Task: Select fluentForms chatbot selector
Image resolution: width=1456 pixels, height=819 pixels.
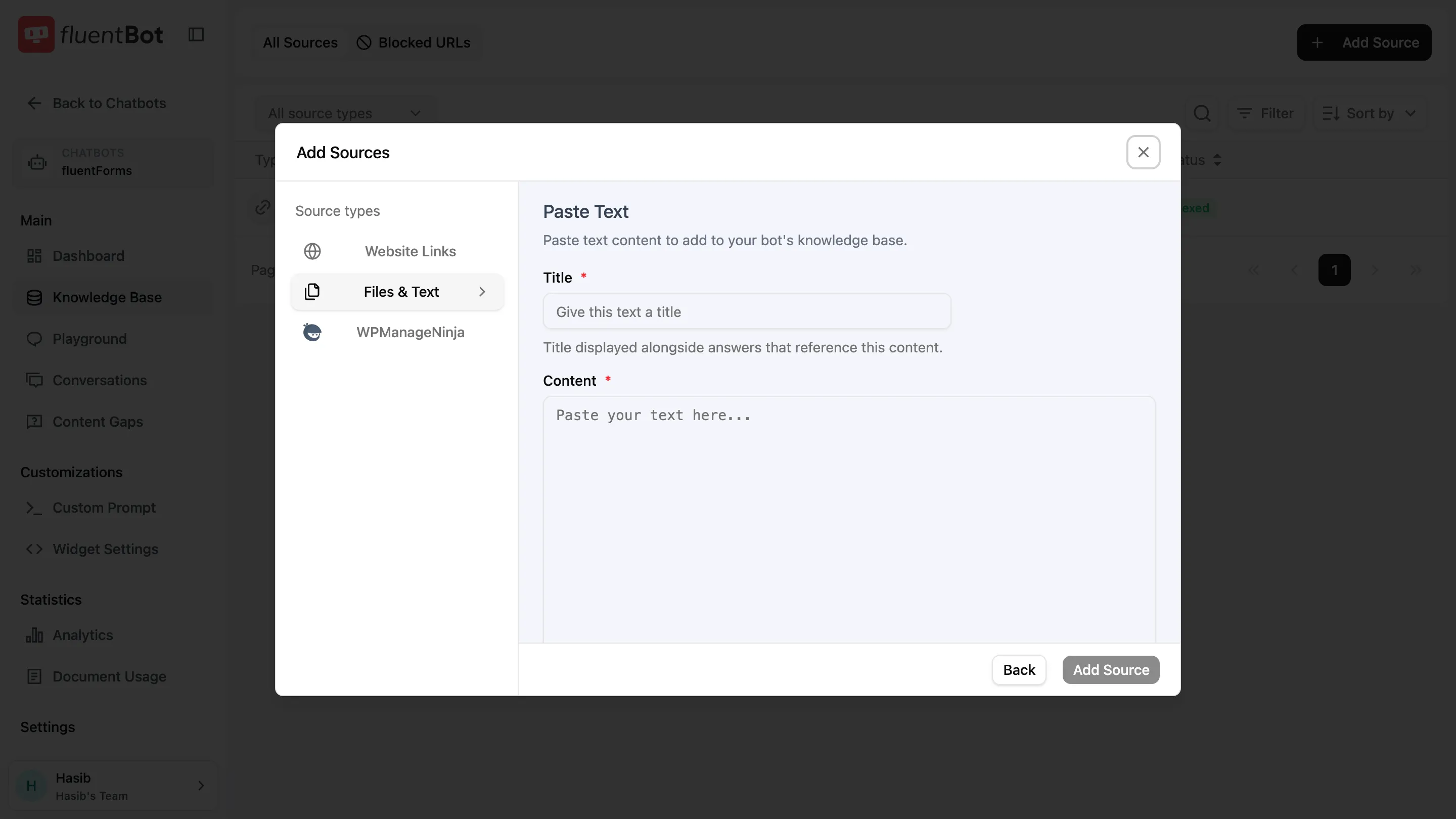Action: 113,162
